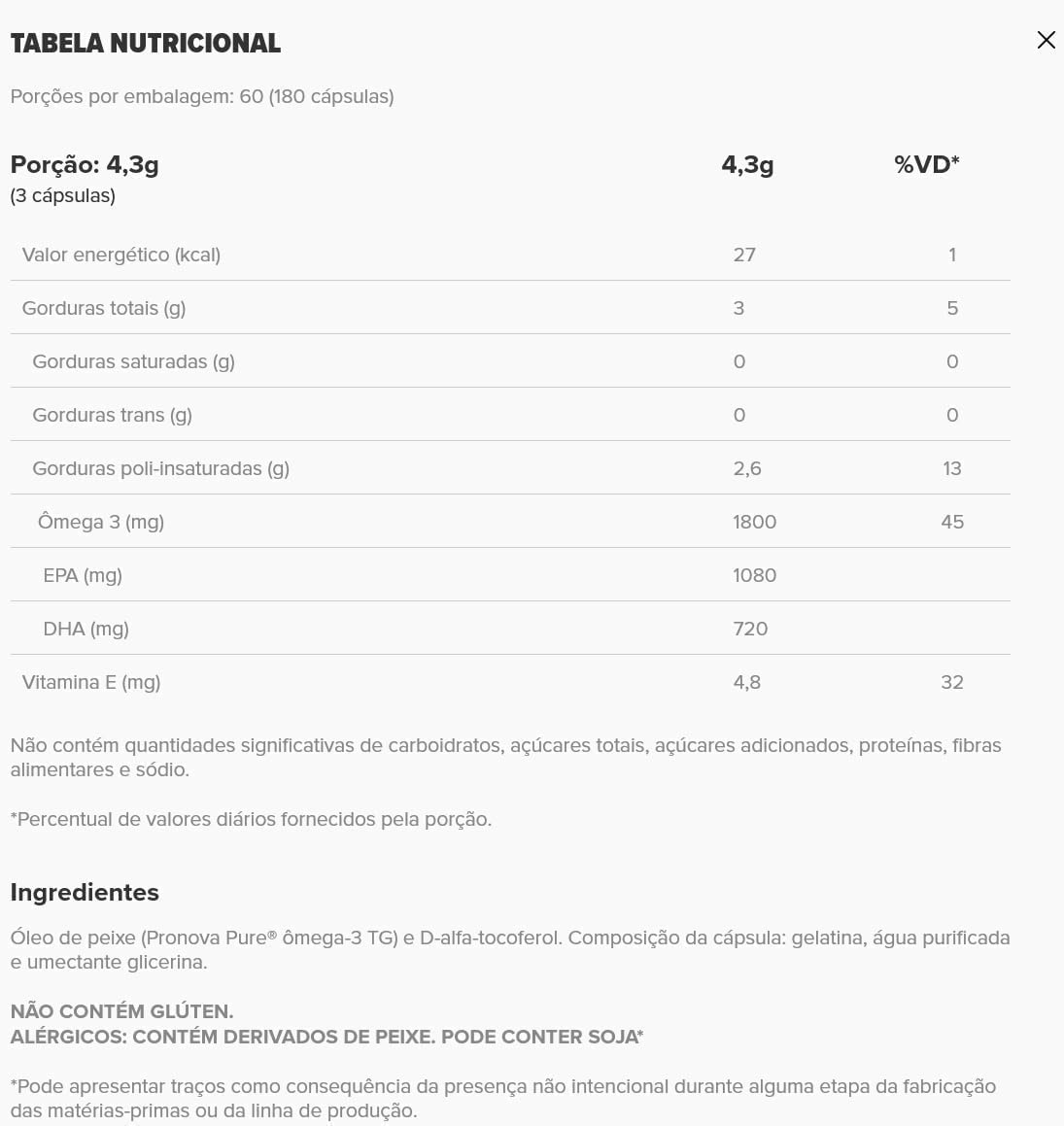Click the NÃO CONTÉM GLÚTEN text
Screen dimensions: 1064x1126
[121, 1011]
